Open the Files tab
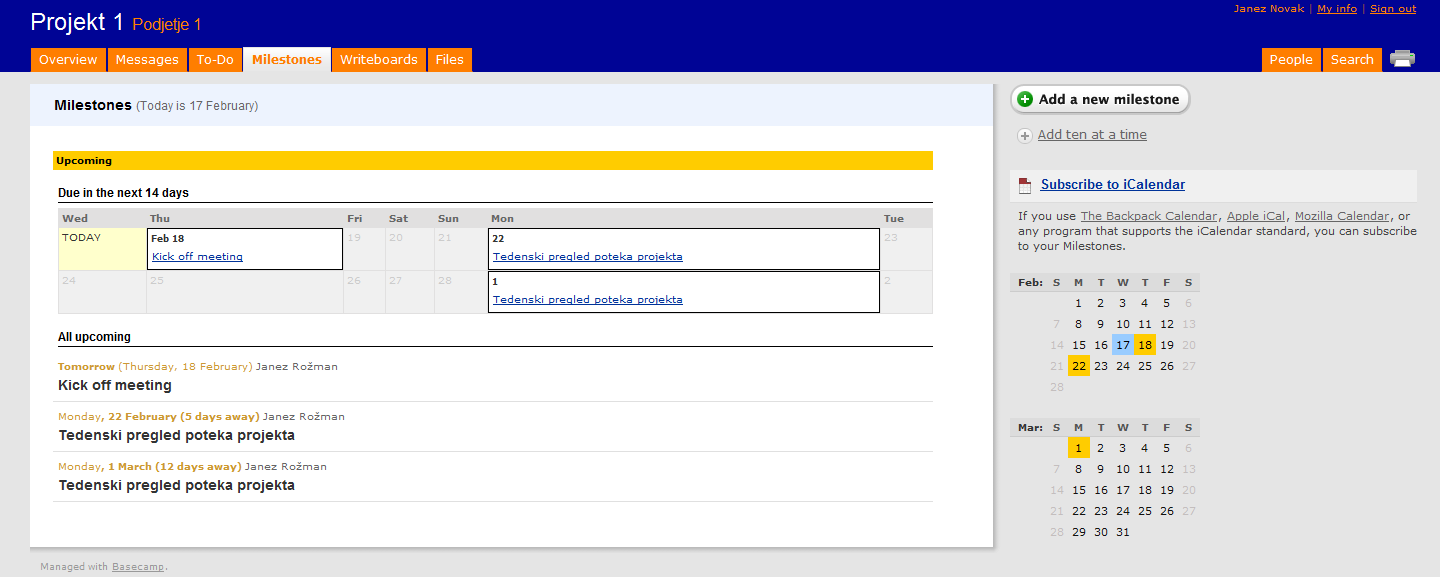 tap(450, 60)
